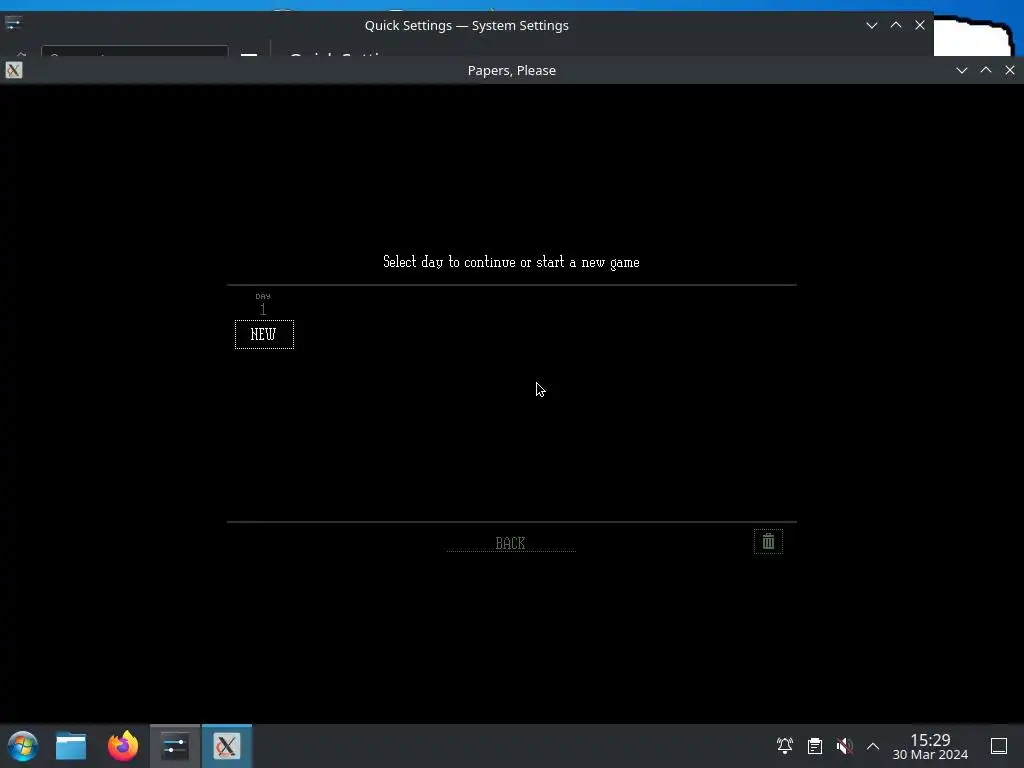Viewport: 1024px width, 768px height.
Task: Close the Quick Settings System Settings window
Action: click(x=920, y=25)
